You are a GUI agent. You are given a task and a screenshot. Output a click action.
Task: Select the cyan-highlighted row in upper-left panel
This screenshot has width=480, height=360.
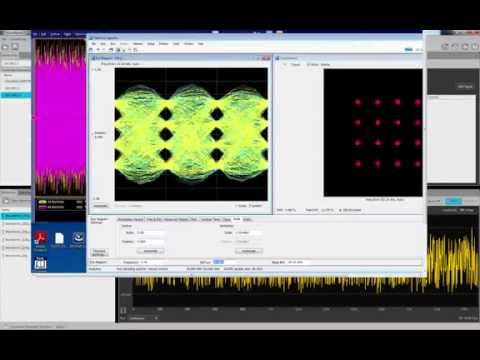(x=16, y=95)
